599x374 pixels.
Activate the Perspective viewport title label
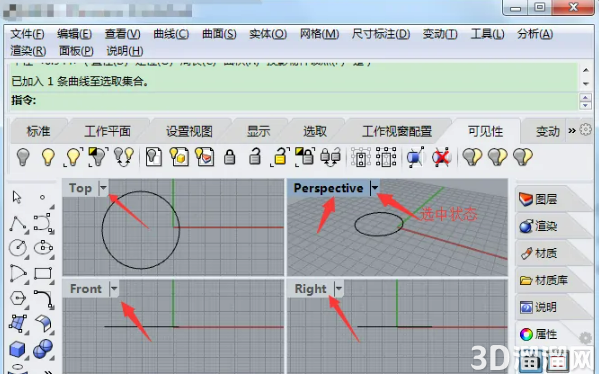click(x=329, y=188)
